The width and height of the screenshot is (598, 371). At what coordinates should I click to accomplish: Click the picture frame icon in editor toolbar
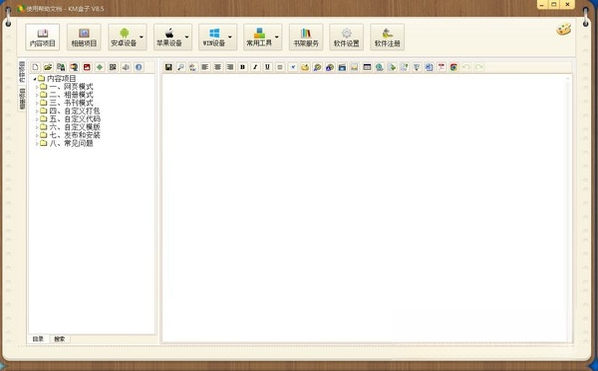[354, 67]
